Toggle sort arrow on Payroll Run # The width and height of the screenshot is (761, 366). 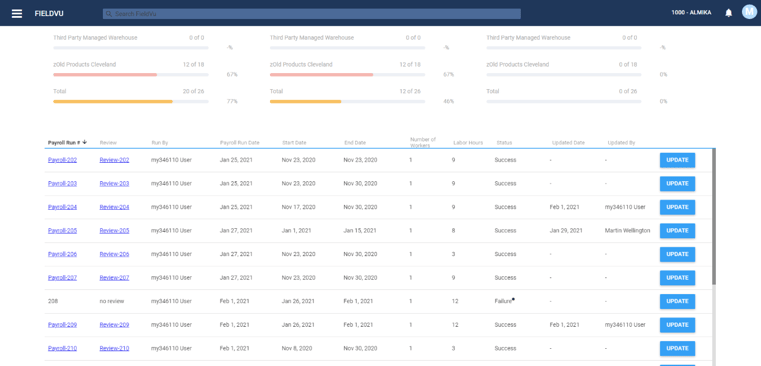coord(85,142)
